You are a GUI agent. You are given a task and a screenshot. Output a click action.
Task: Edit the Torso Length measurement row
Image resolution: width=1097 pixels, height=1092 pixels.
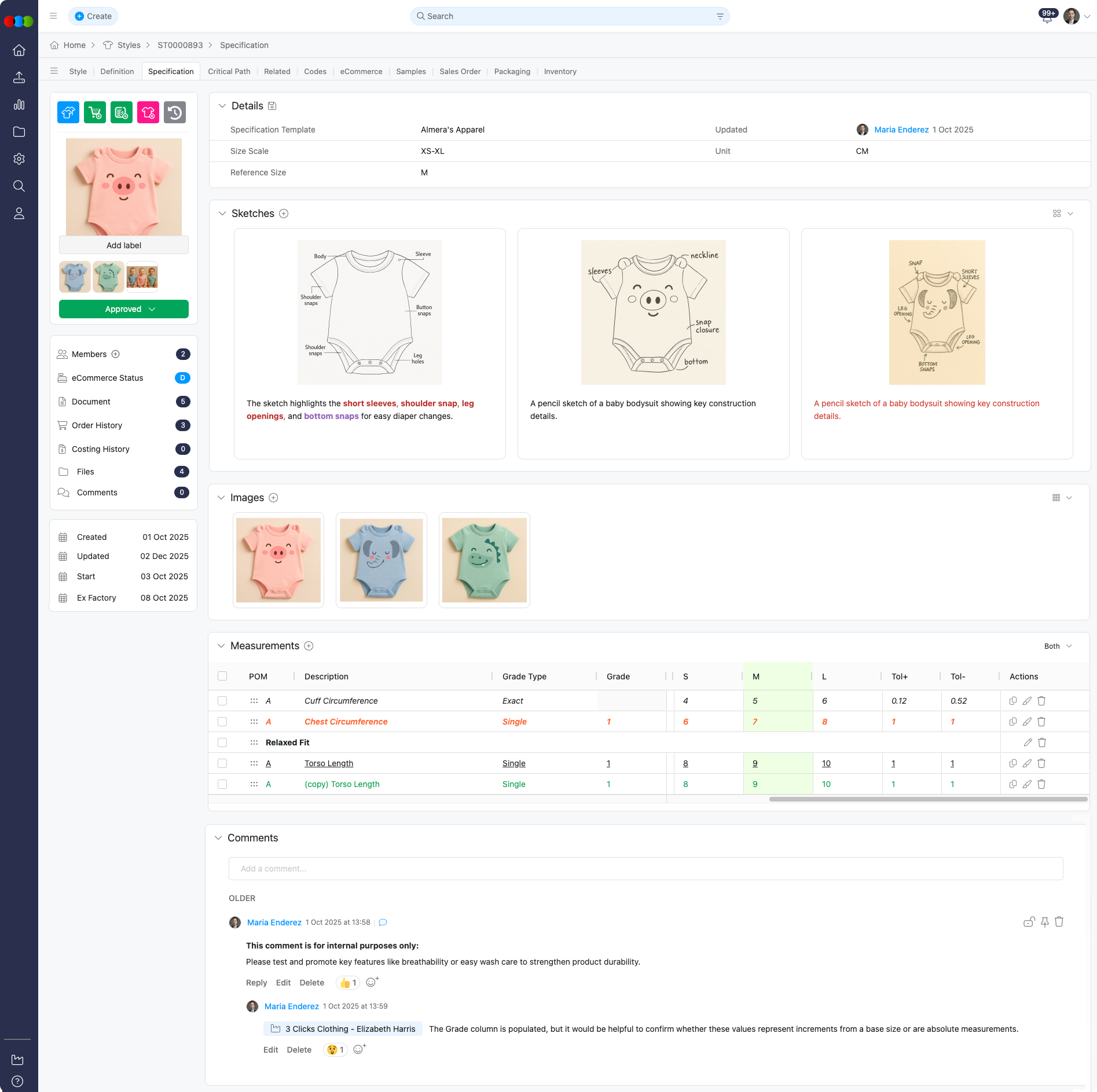[x=1027, y=763]
